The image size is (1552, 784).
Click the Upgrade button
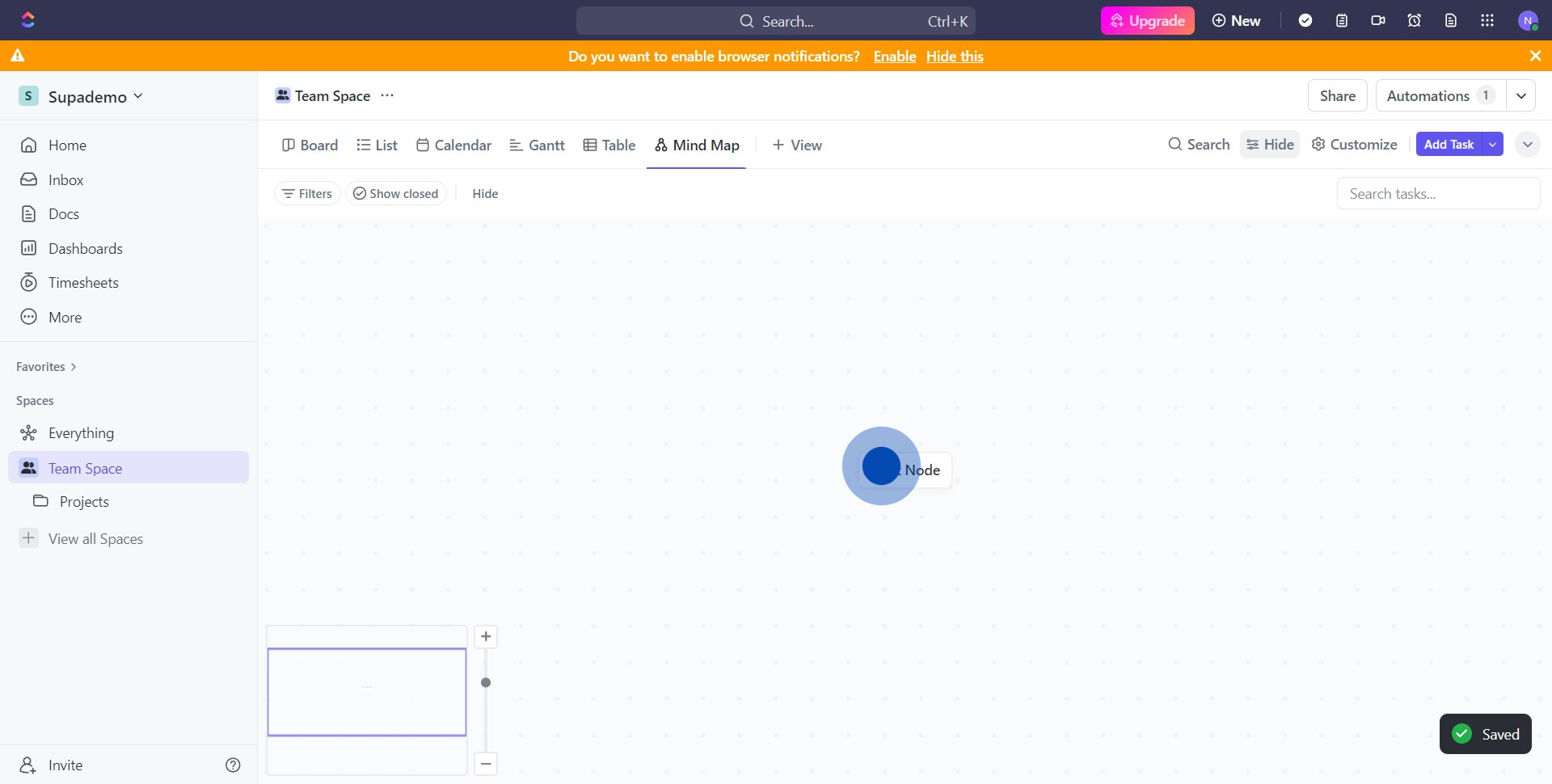tap(1147, 21)
